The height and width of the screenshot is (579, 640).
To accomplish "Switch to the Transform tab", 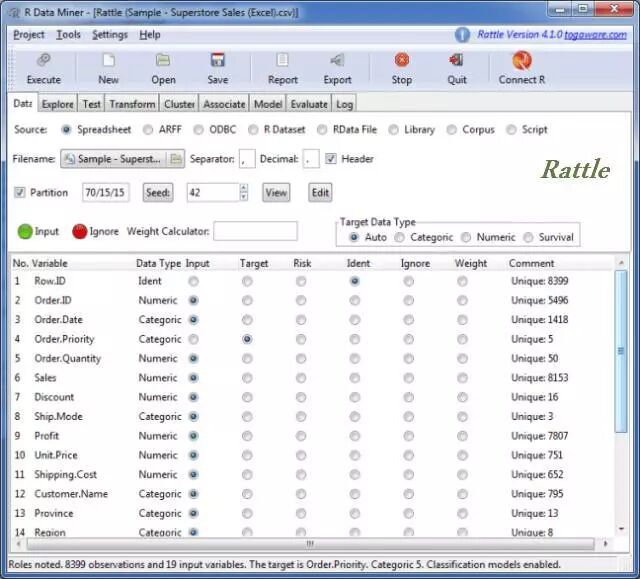I will (132, 104).
